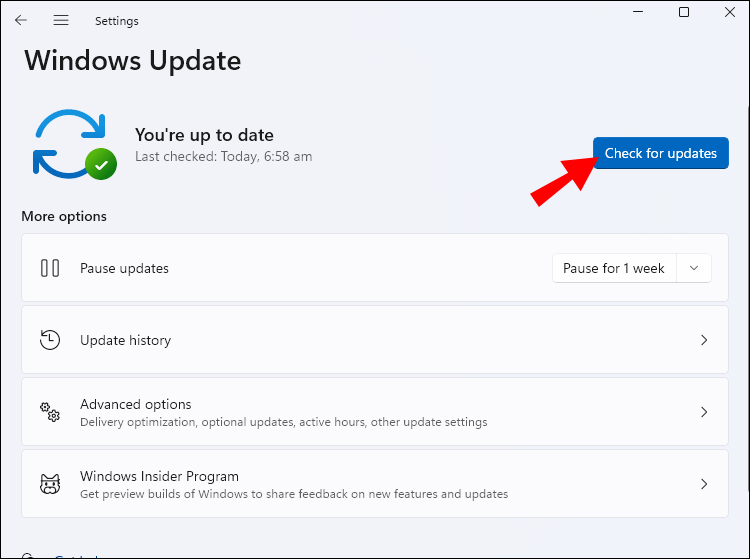Click the Settings window title text
This screenshot has width=750, height=559.
pyautogui.click(x=117, y=21)
